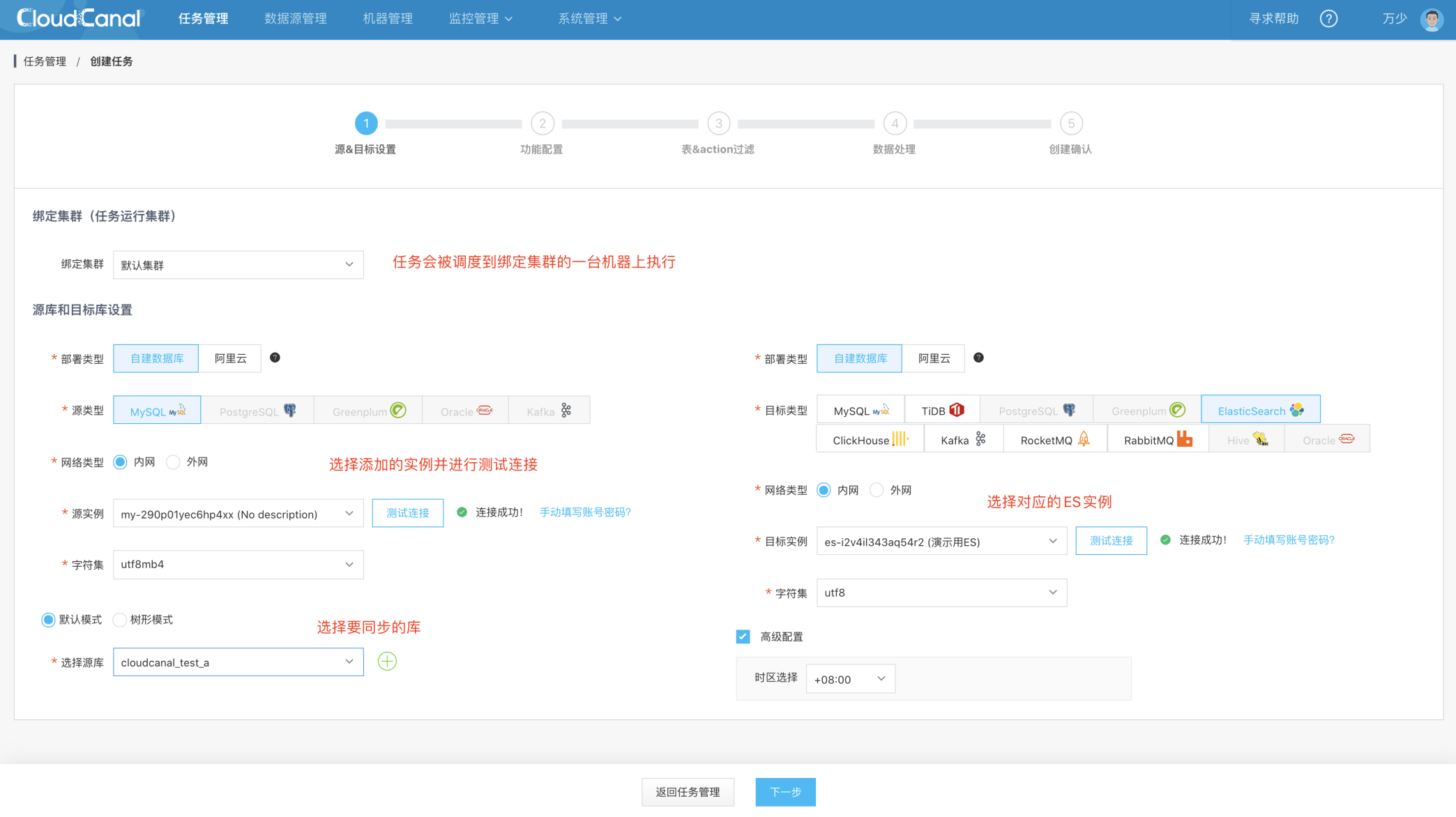The width and height of the screenshot is (1456, 817).
Task: Select ElasticSearch as target type
Action: (x=1260, y=411)
